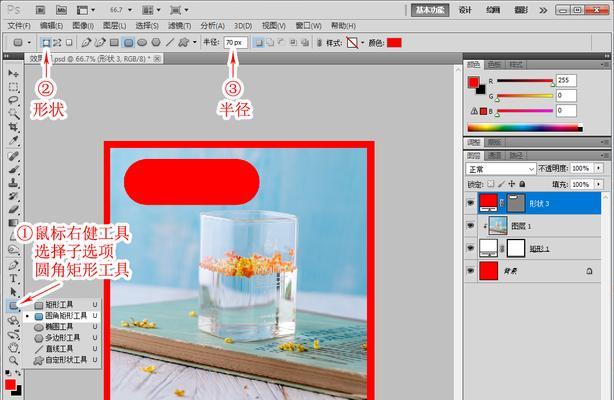The width and height of the screenshot is (614, 400).
Task: Toggle Add to Shape Area option
Action: [270, 42]
